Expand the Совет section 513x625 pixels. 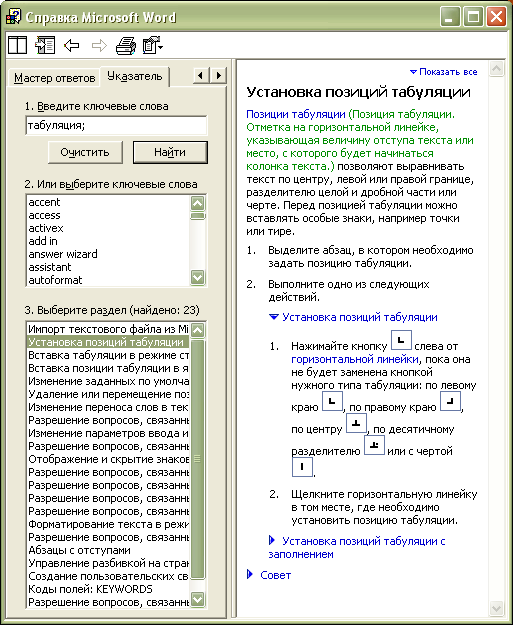click(269, 575)
